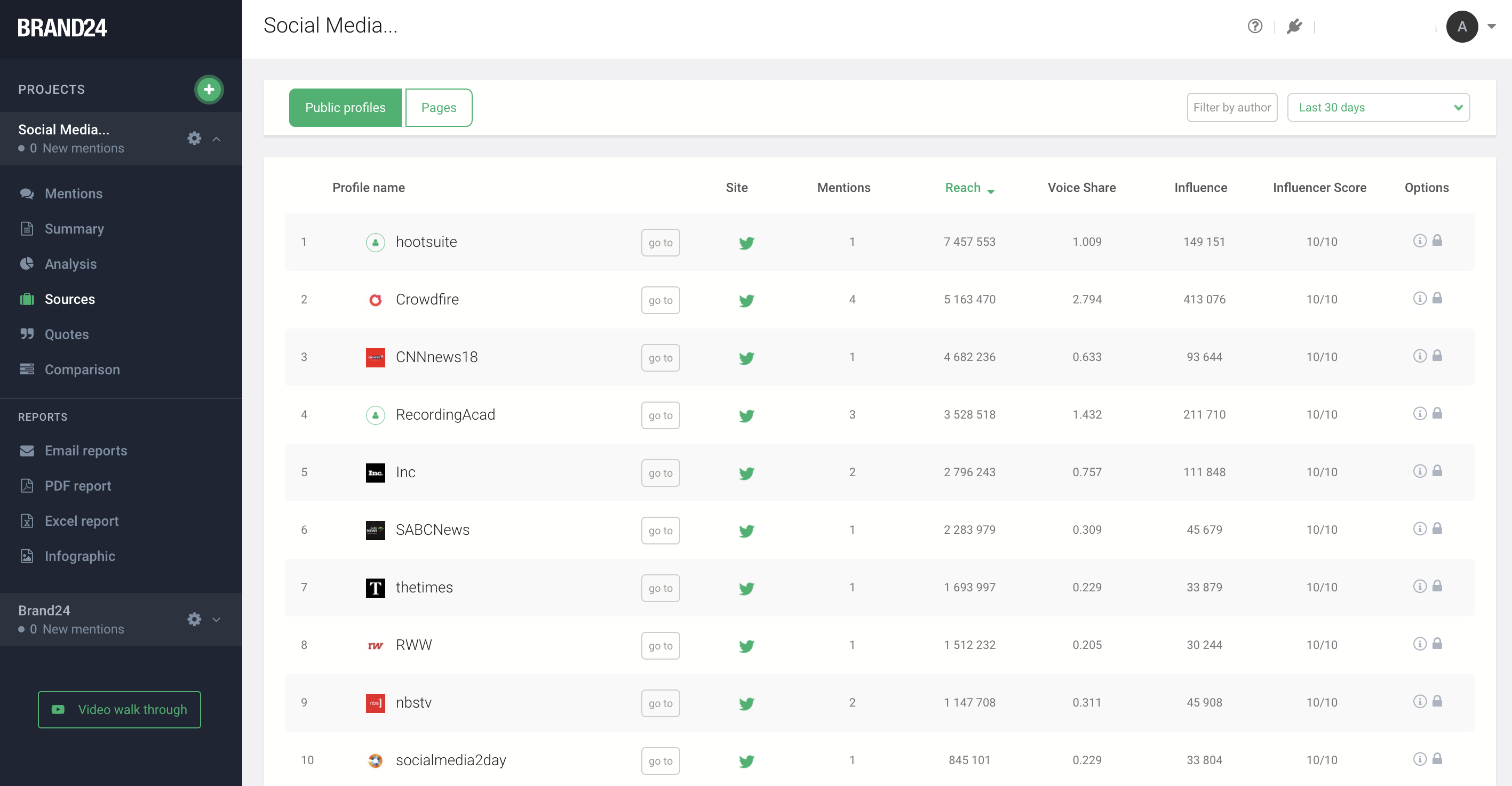This screenshot has width=1512, height=786.
Task: Open Social Media project settings gear
Action: 194,139
